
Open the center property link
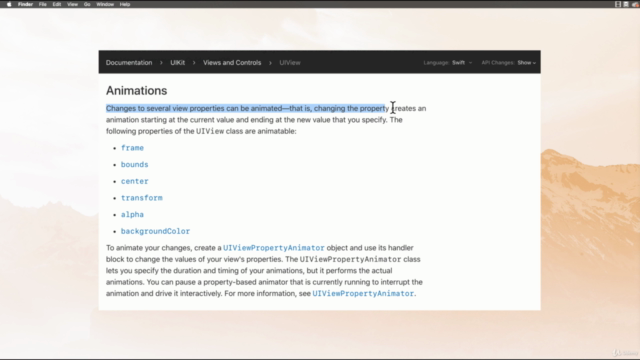point(135,181)
